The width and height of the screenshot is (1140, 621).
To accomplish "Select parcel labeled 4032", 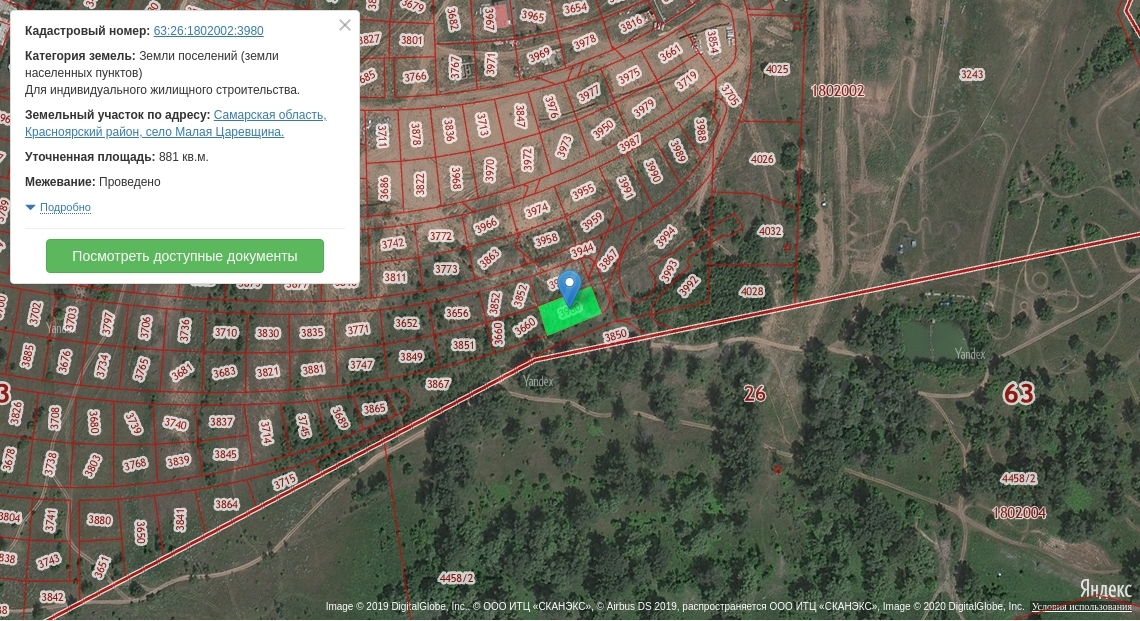I will click(x=769, y=231).
